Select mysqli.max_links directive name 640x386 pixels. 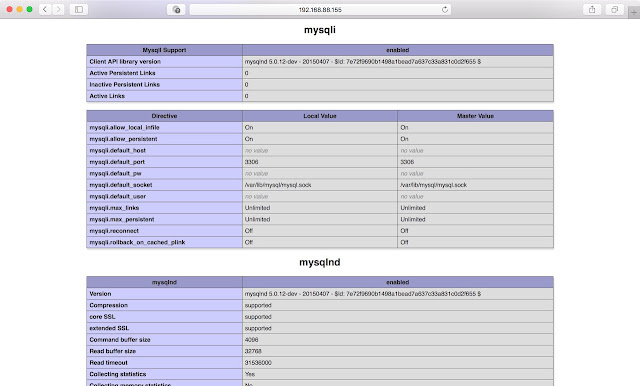tap(114, 208)
